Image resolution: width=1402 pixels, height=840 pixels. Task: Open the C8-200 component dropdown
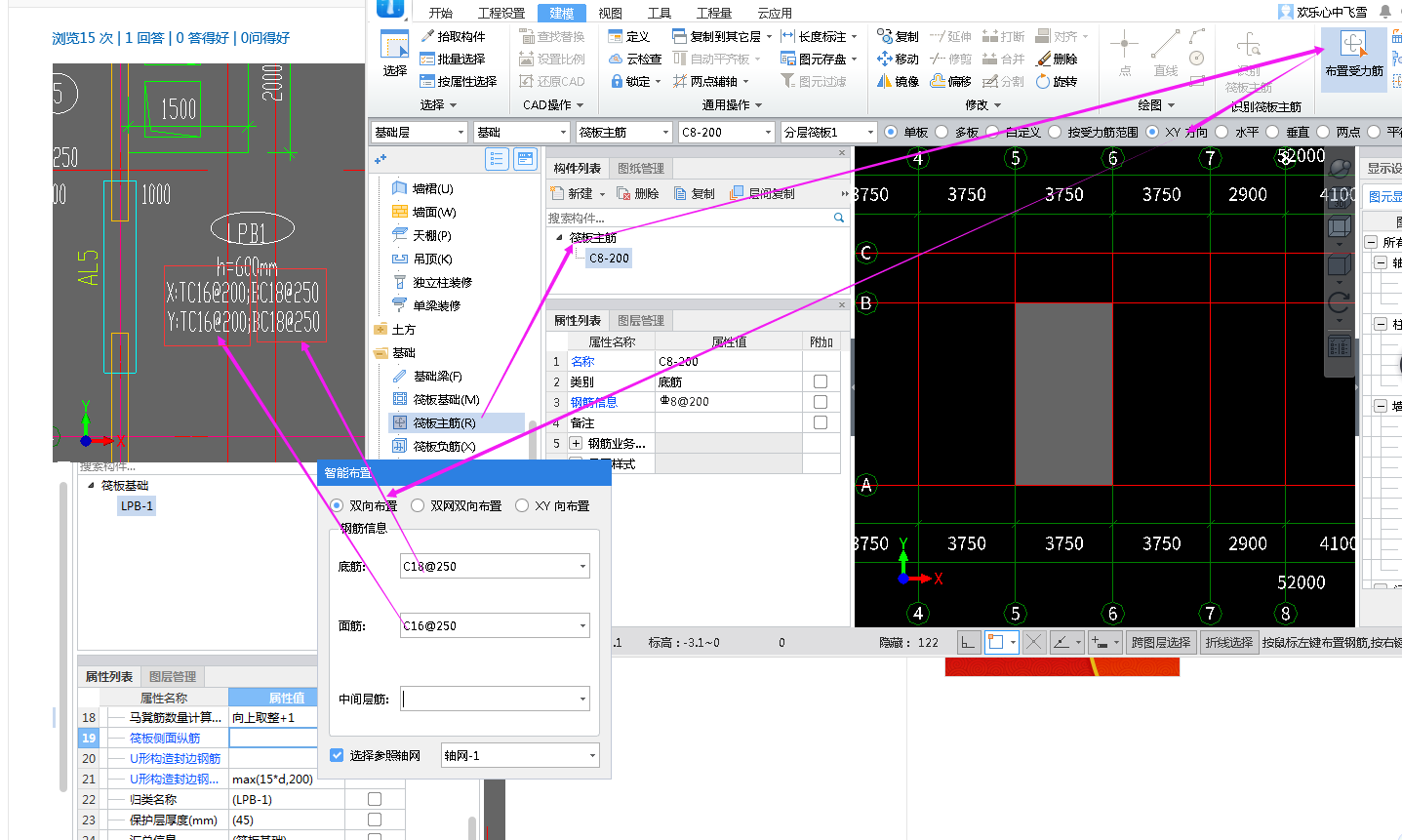(727, 132)
